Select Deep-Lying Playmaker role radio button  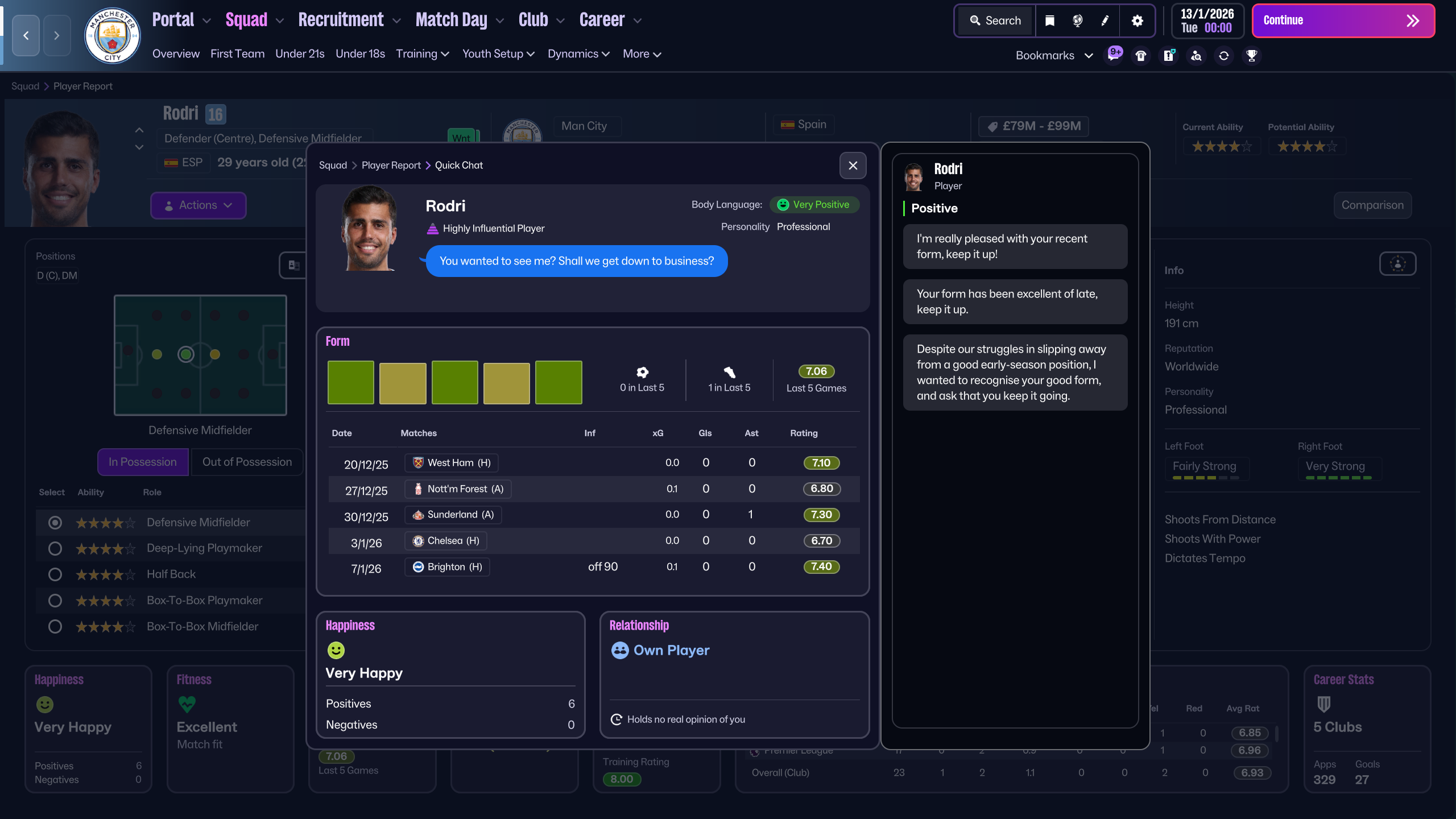pyautogui.click(x=55, y=548)
